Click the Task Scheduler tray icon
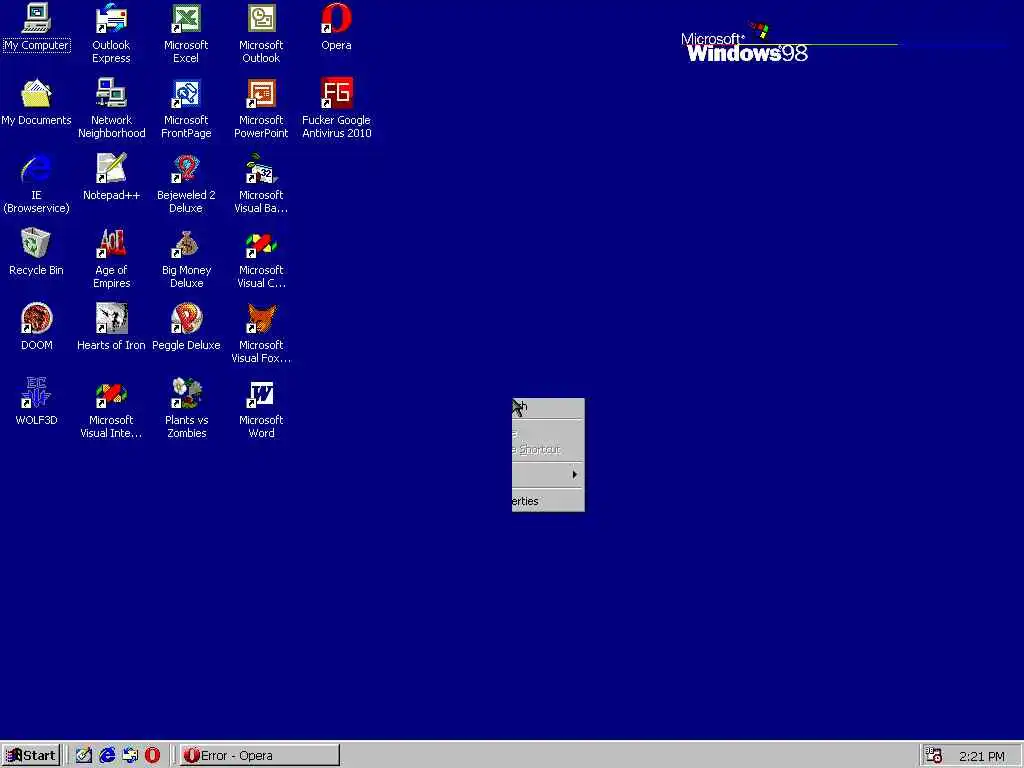This screenshot has width=1024, height=768. click(x=934, y=756)
